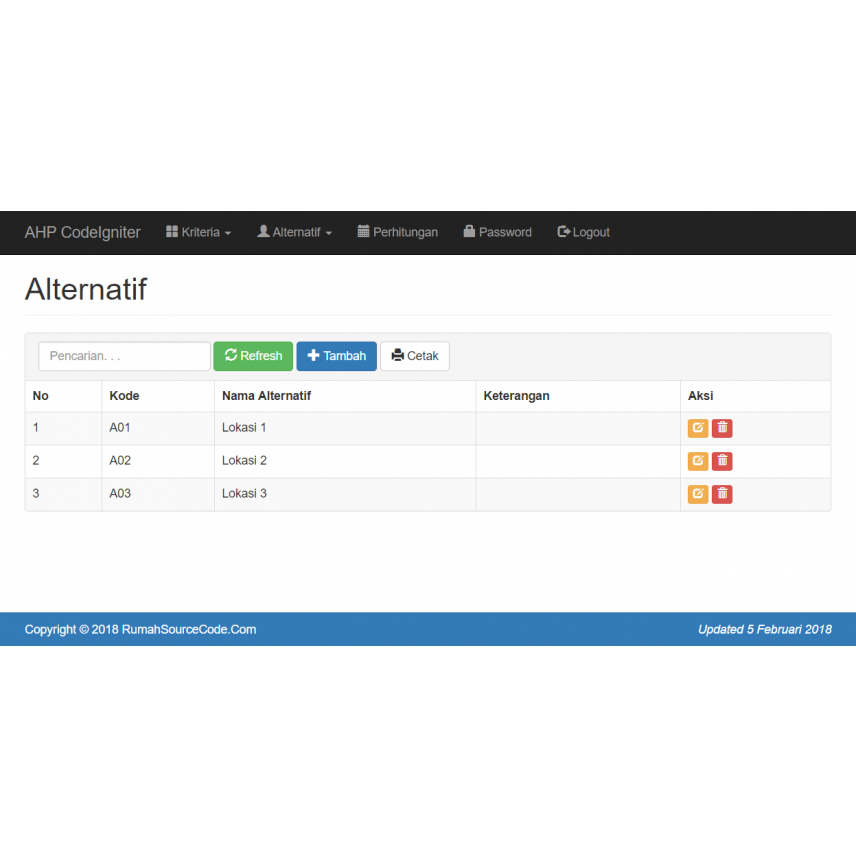Viewport: 856px width, 856px height.
Task: Click inside the Pencarian search field
Action: pyautogui.click(x=123, y=355)
